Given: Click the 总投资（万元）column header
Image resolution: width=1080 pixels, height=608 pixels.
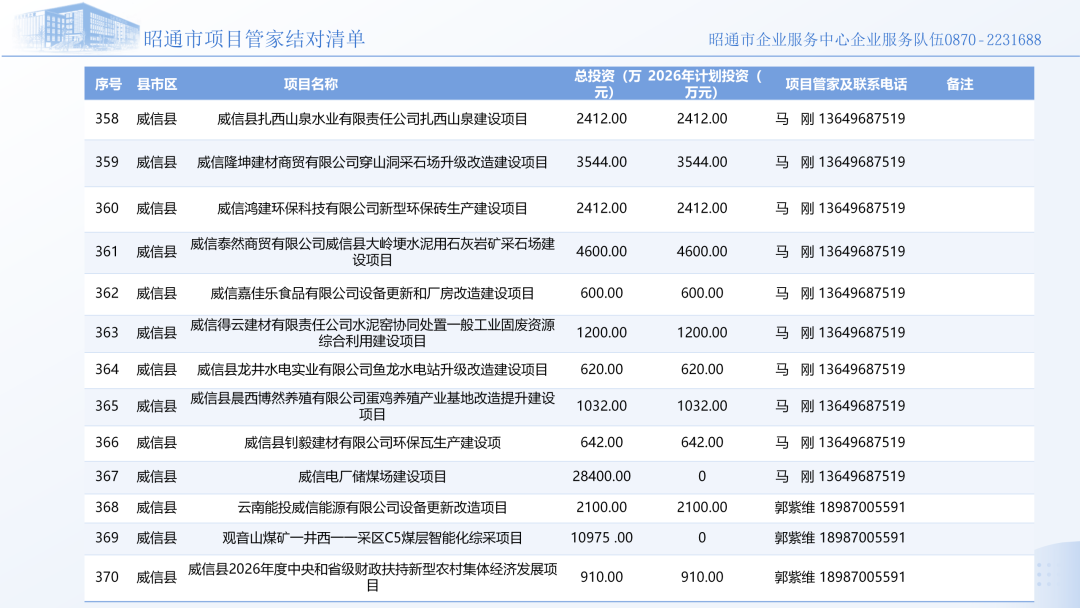Looking at the screenshot, I should [x=607, y=84].
